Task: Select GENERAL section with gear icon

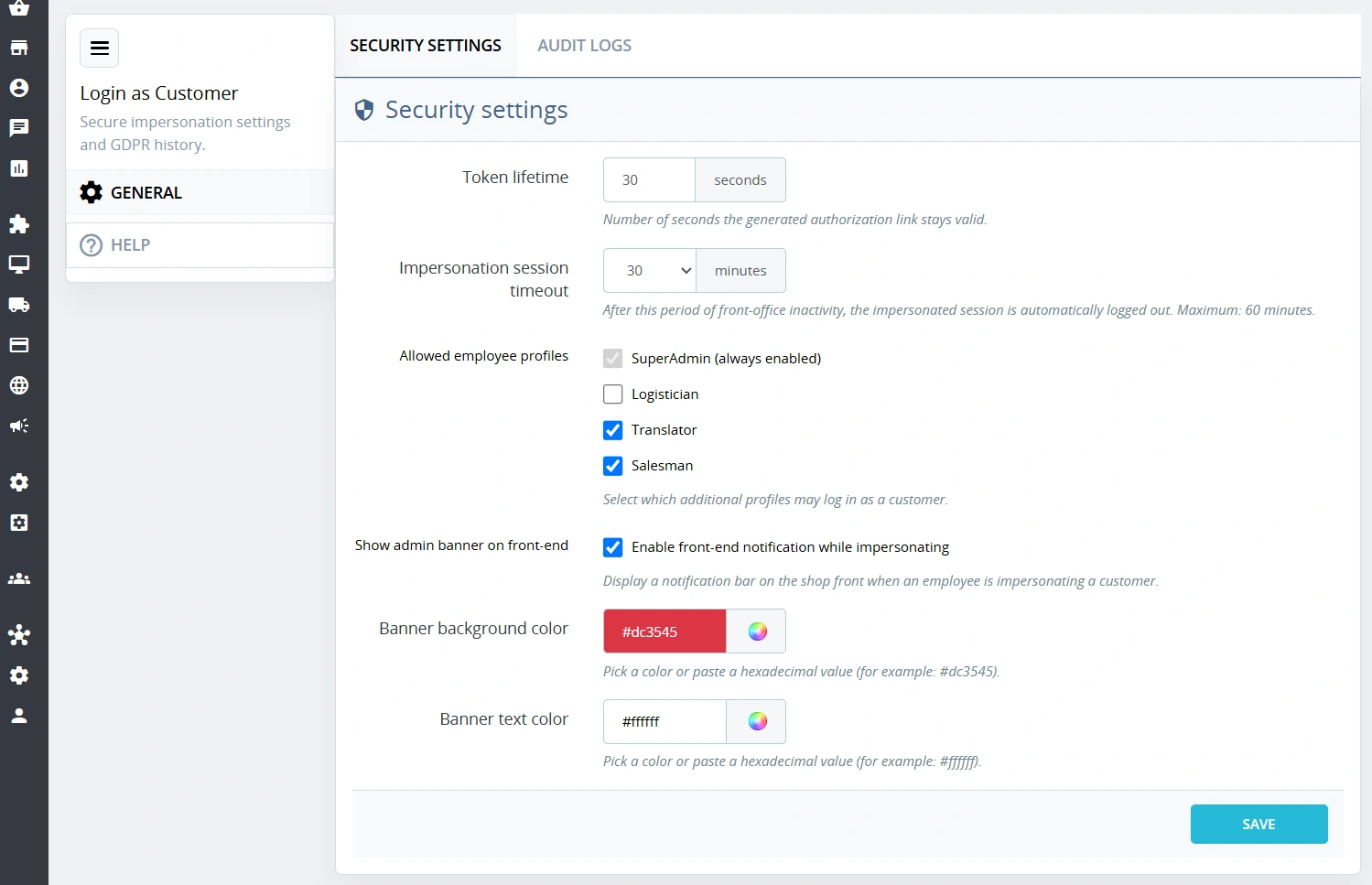Action: pos(200,193)
